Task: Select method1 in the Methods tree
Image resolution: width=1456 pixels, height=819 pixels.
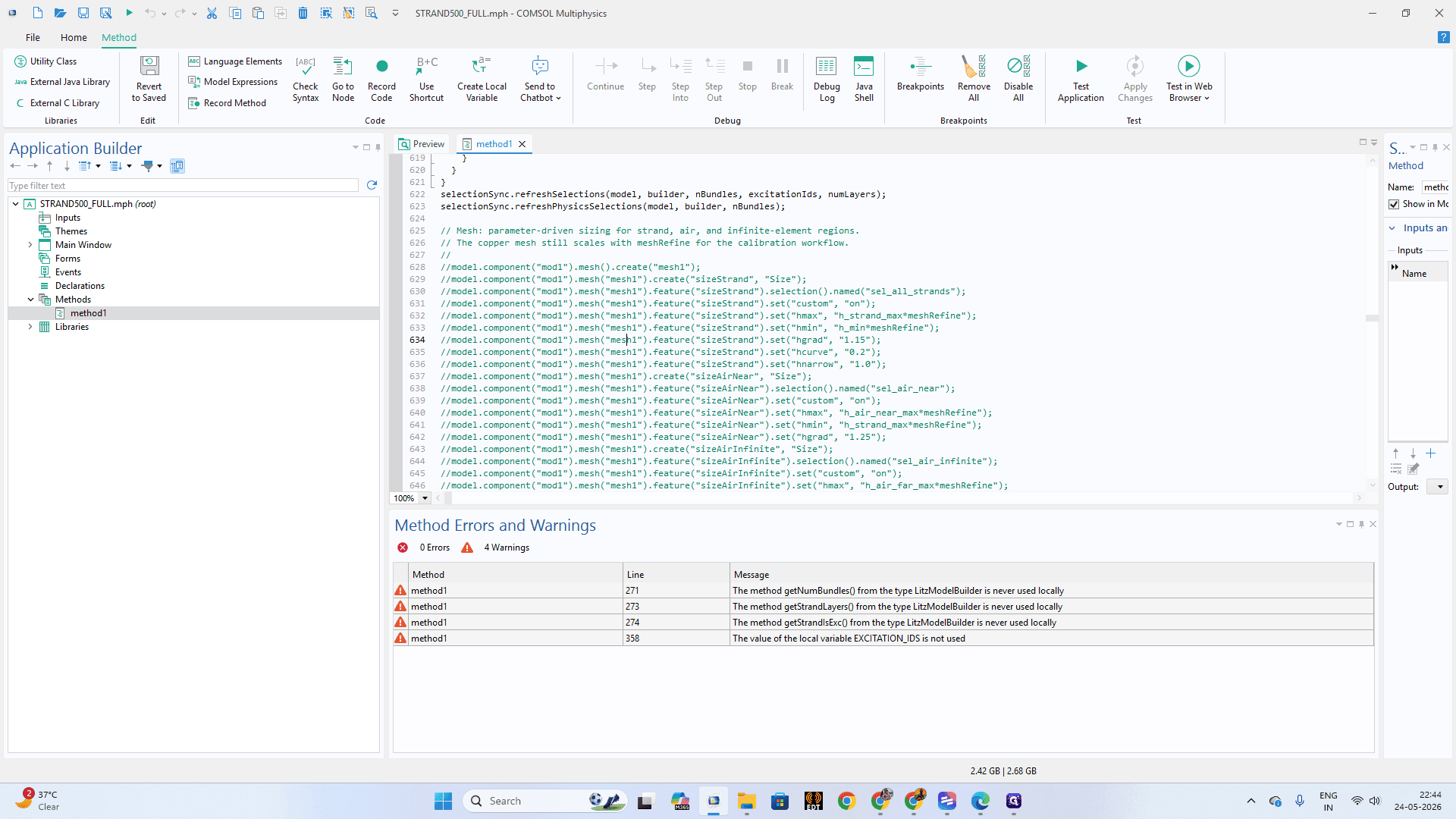Action: tap(88, 313)
